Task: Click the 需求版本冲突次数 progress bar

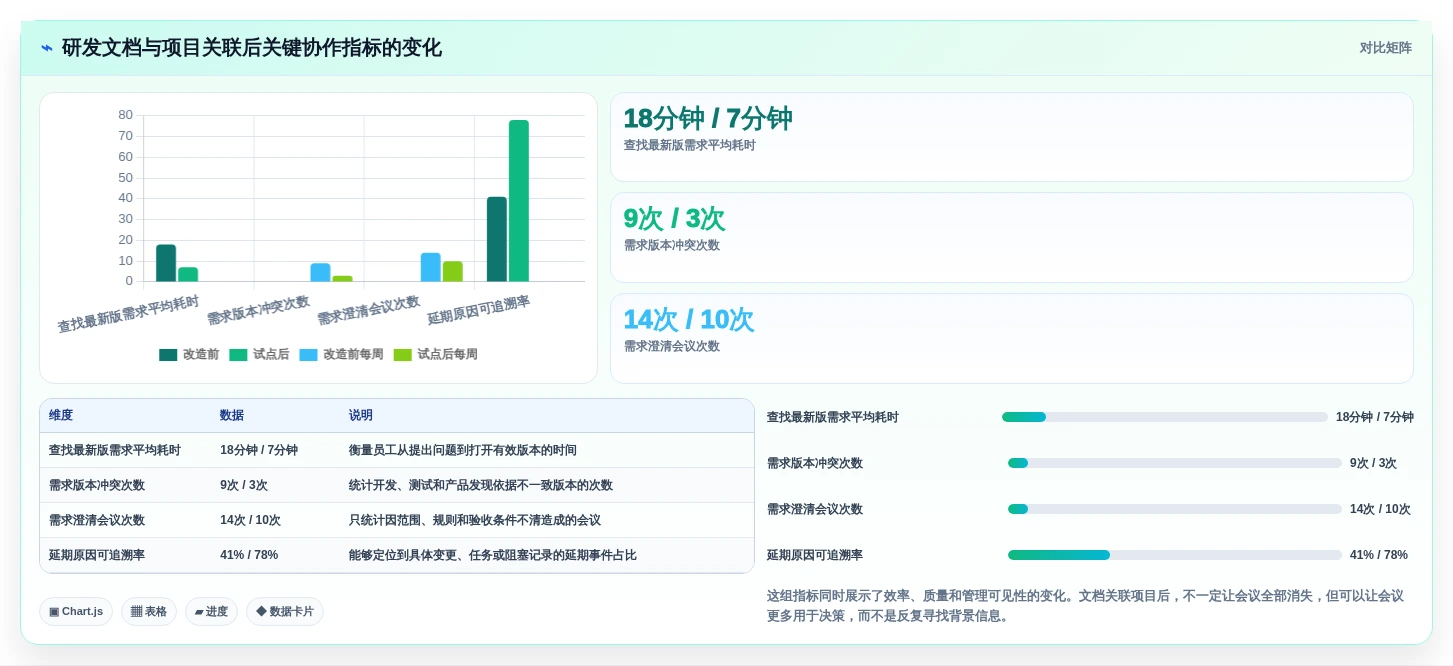Action: coord(1174,463)
